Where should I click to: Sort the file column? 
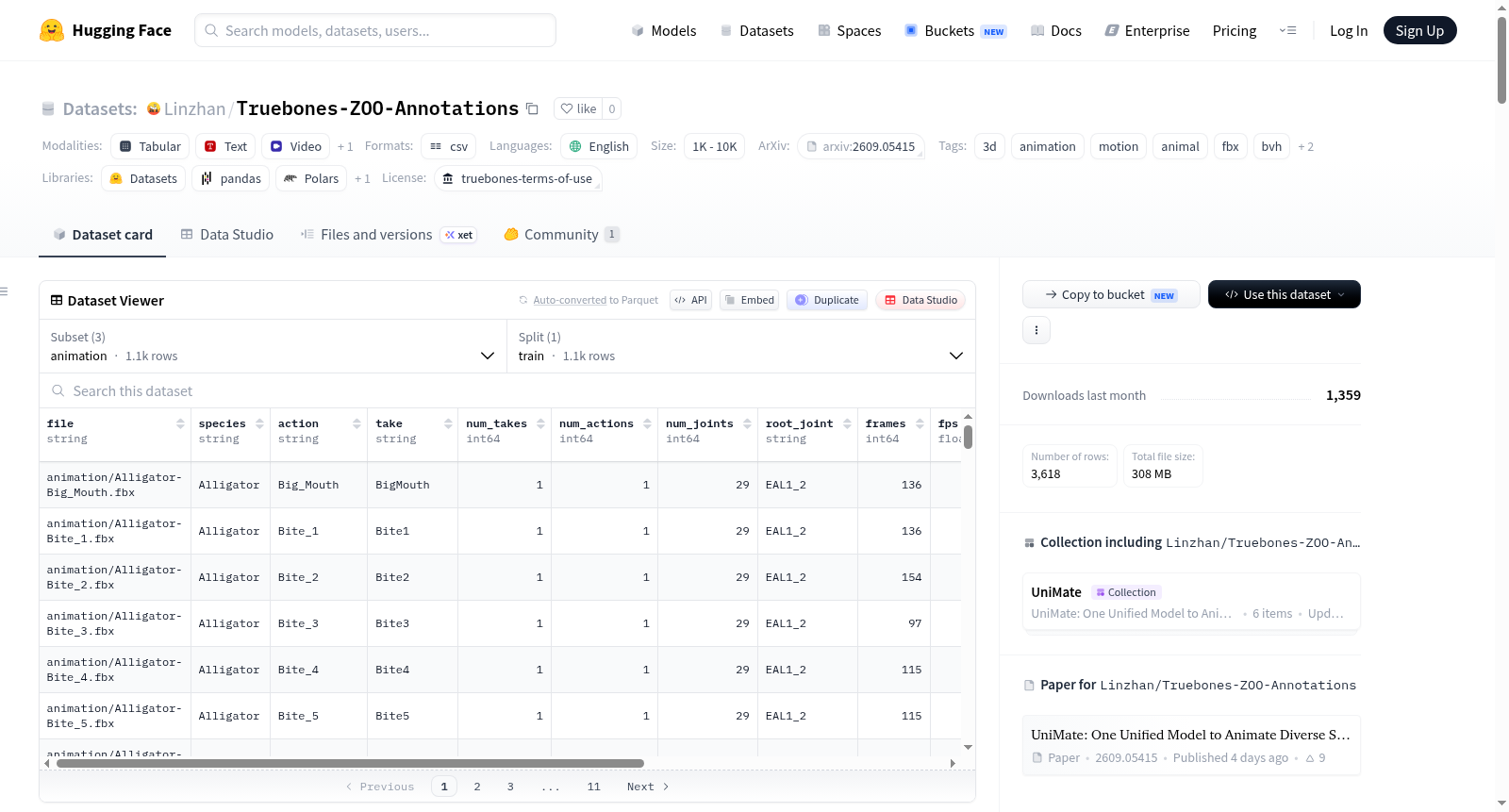(180, 424)
